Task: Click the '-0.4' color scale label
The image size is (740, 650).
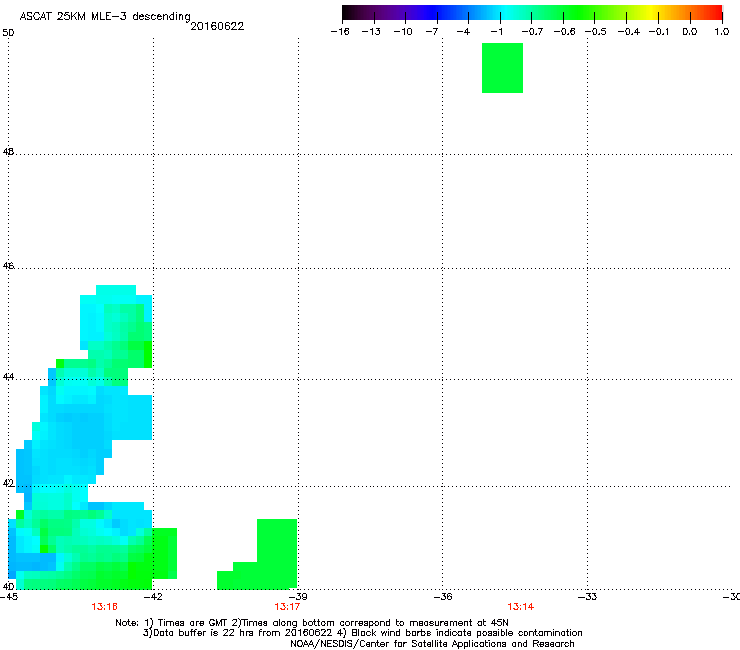Action: tap(629, 32)
